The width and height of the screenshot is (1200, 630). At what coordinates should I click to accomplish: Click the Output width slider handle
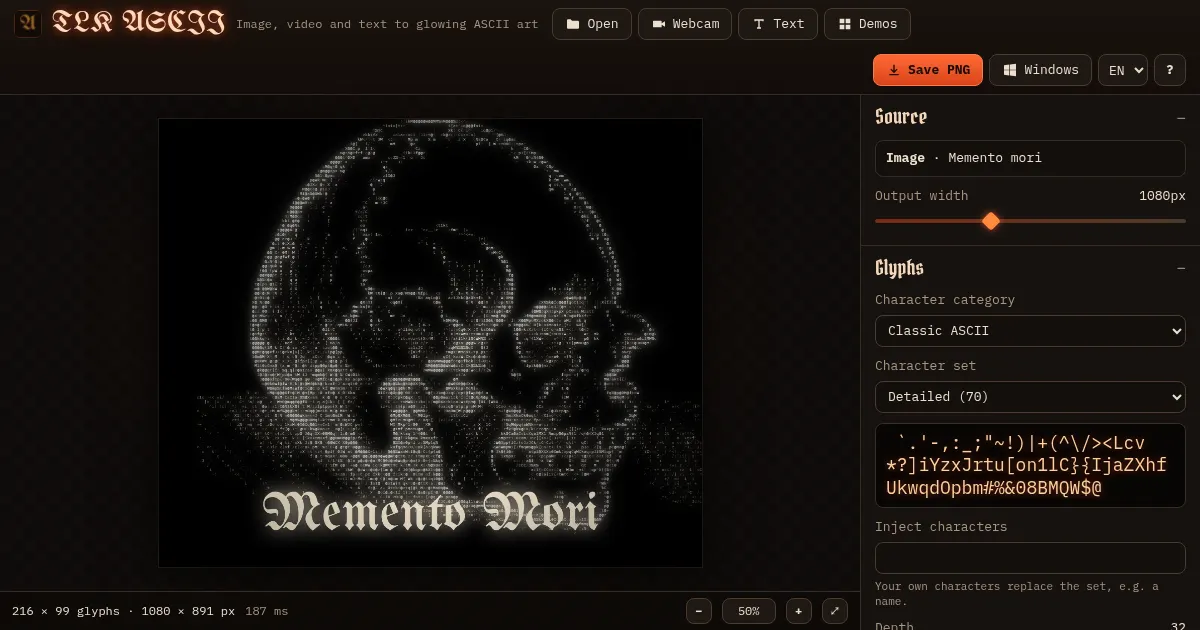coord(991,221)
